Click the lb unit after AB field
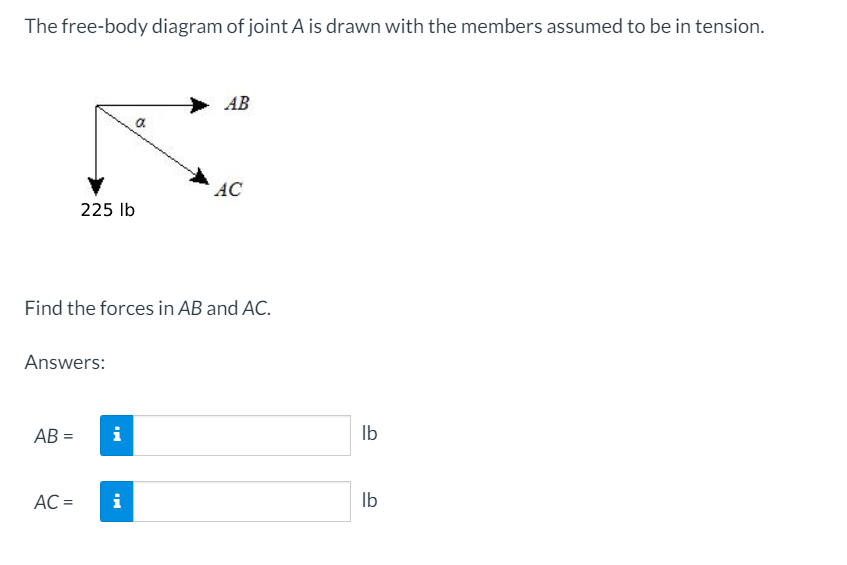 click(369, 433)
